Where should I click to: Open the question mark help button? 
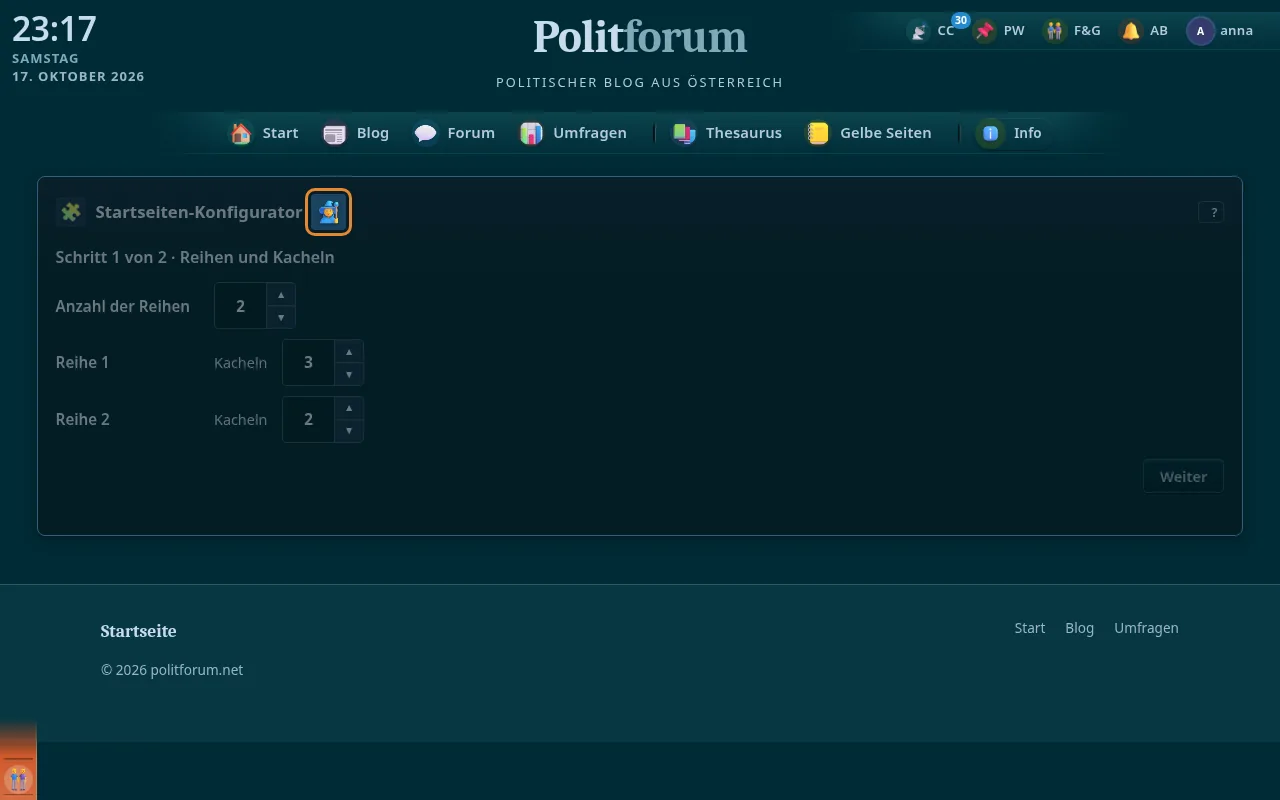(1211, 212)
